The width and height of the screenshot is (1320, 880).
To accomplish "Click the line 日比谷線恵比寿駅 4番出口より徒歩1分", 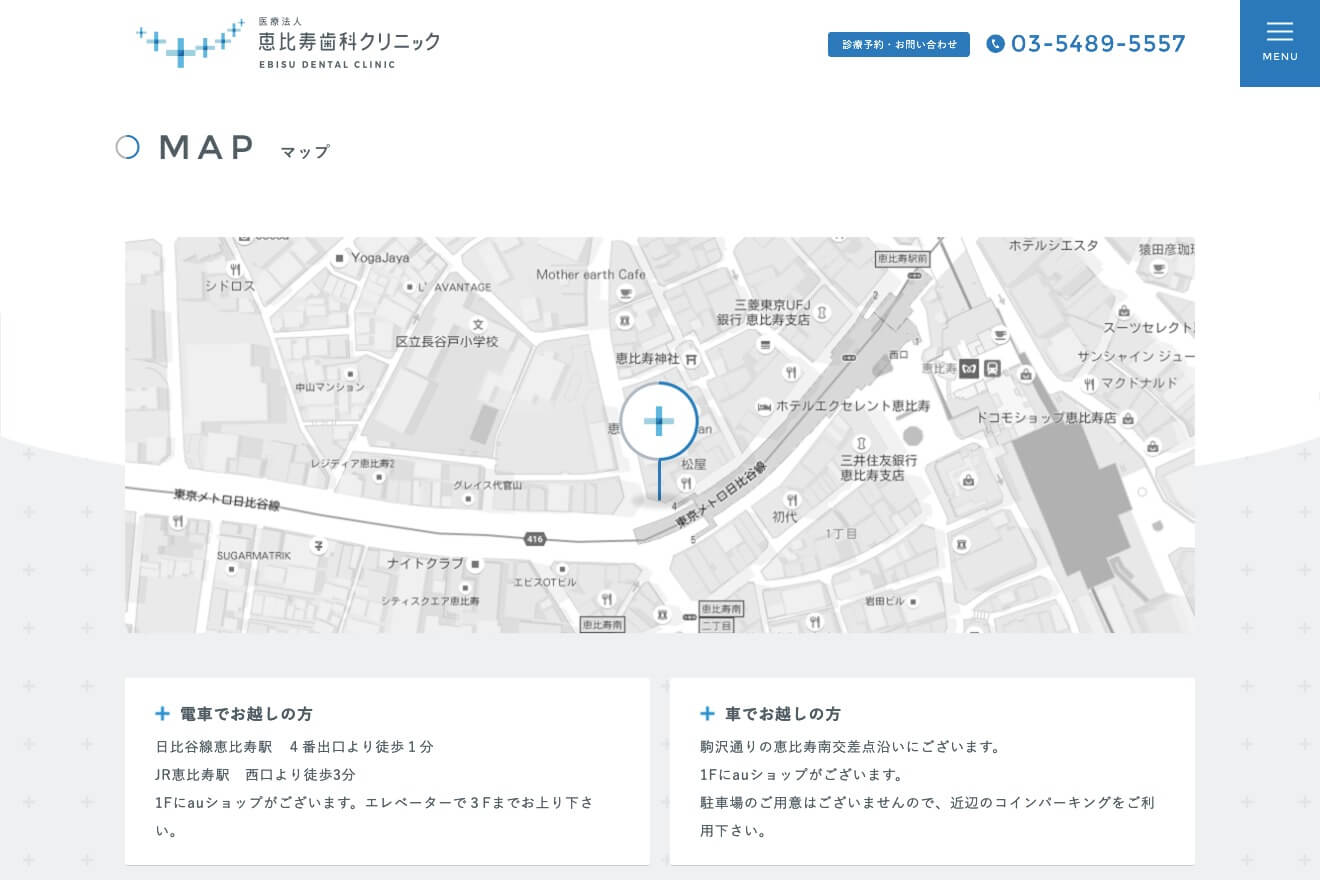I will (294, 747).
